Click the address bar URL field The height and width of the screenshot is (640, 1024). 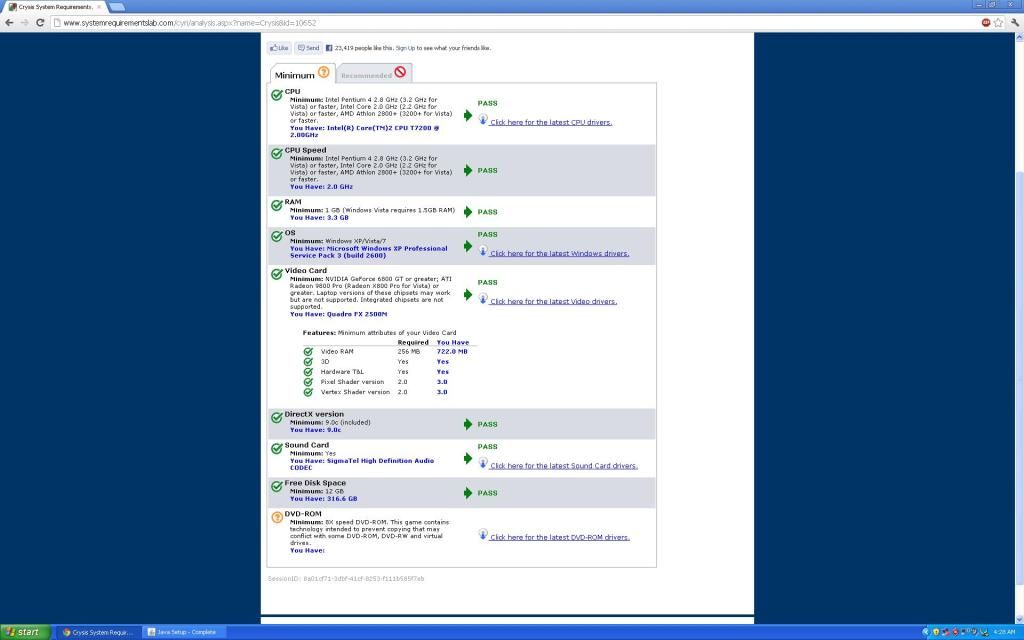tap(500, 22)
